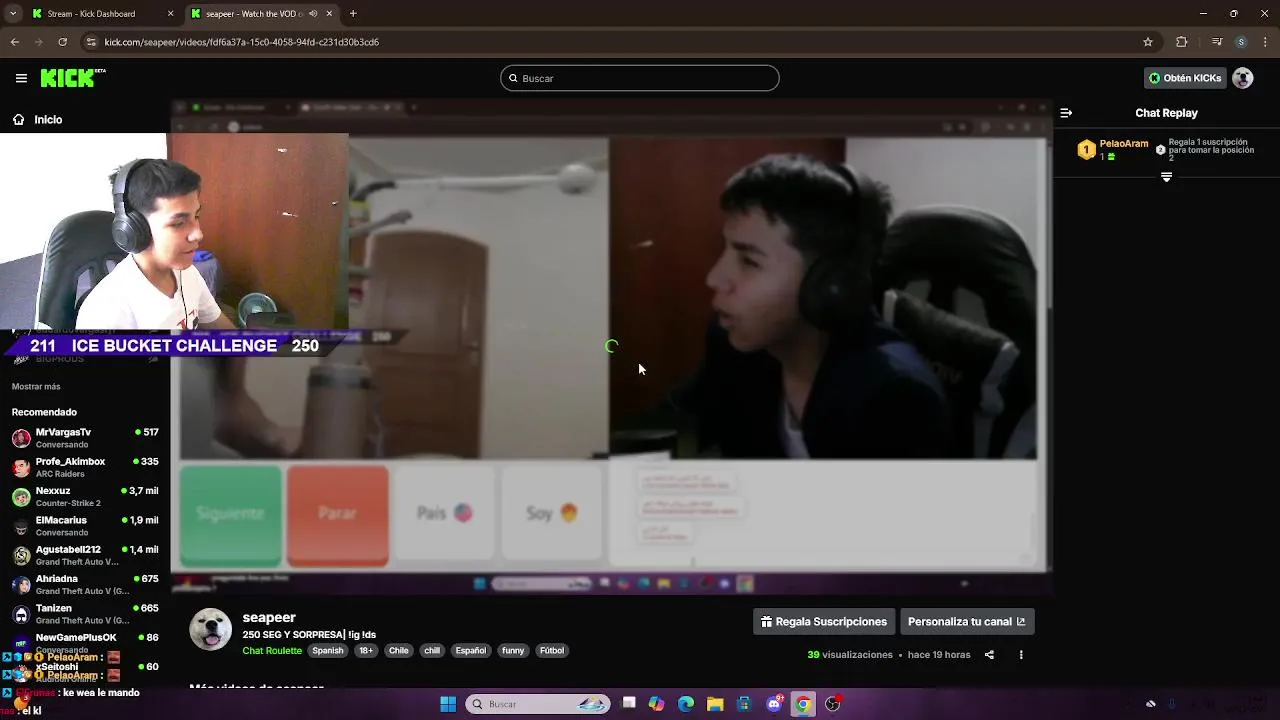The width and height of the screenshot is (1280, 720).
Task: Bookmark this page with star icon
Action: coord(1148,42)
